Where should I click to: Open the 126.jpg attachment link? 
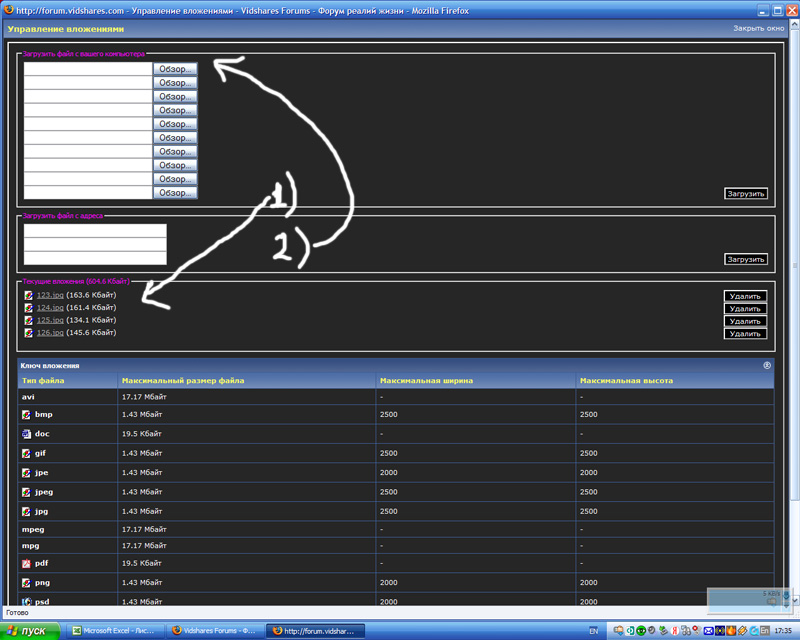[50, 333]
